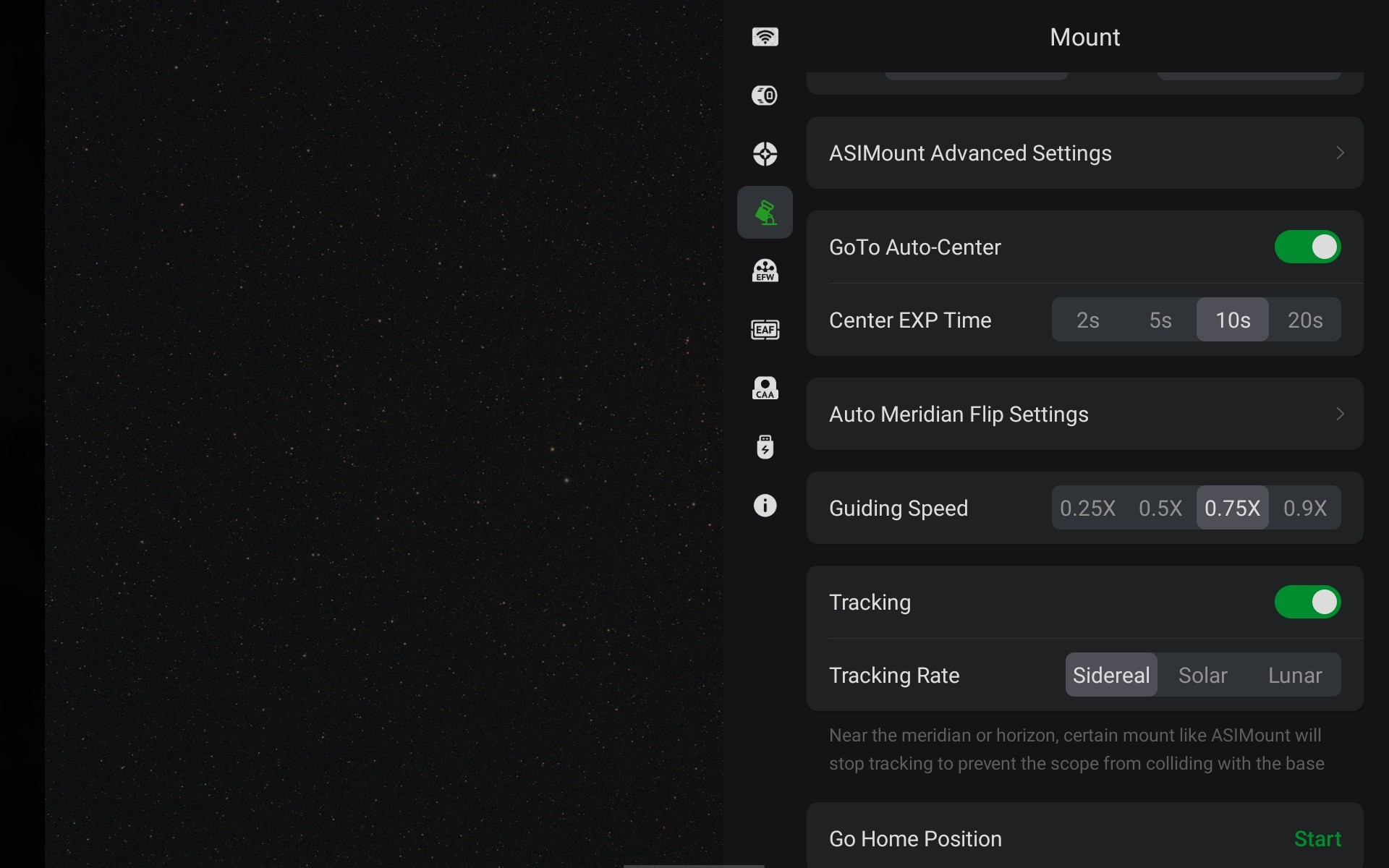
Task: Set Center EXP Time to 2s
Action: click(1087, 320)
